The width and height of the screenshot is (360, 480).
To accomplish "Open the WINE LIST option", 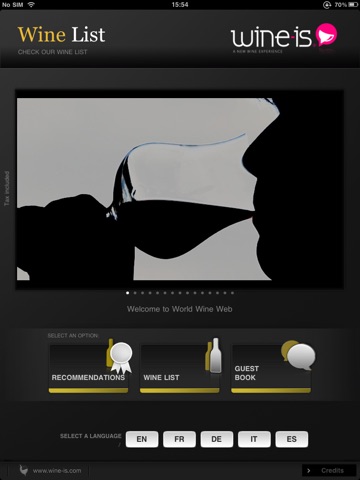I will pos(180,369).
